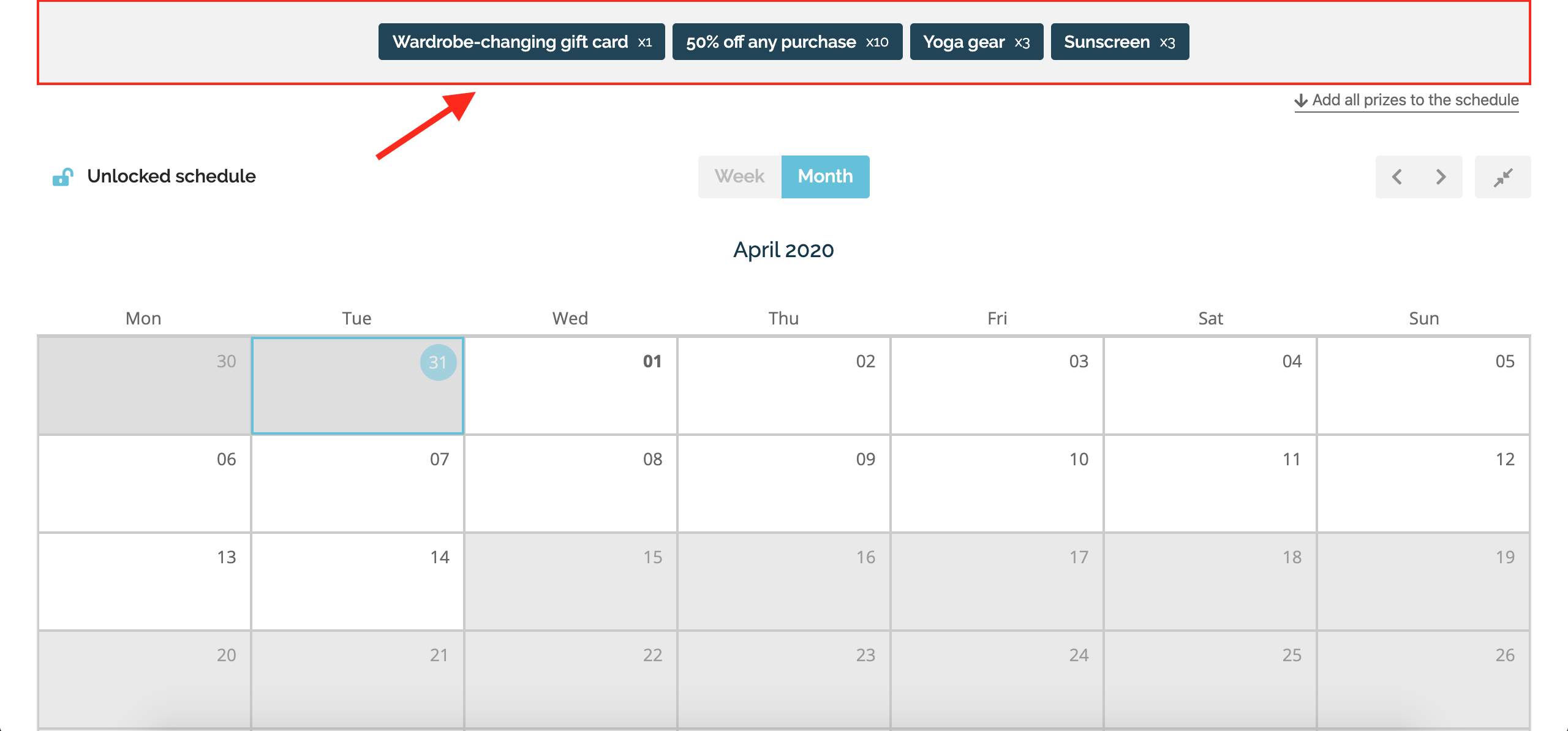Viewport: 1568px width, 731px height.
Task: Switch to Month view
Action: [x=825, y=177]
